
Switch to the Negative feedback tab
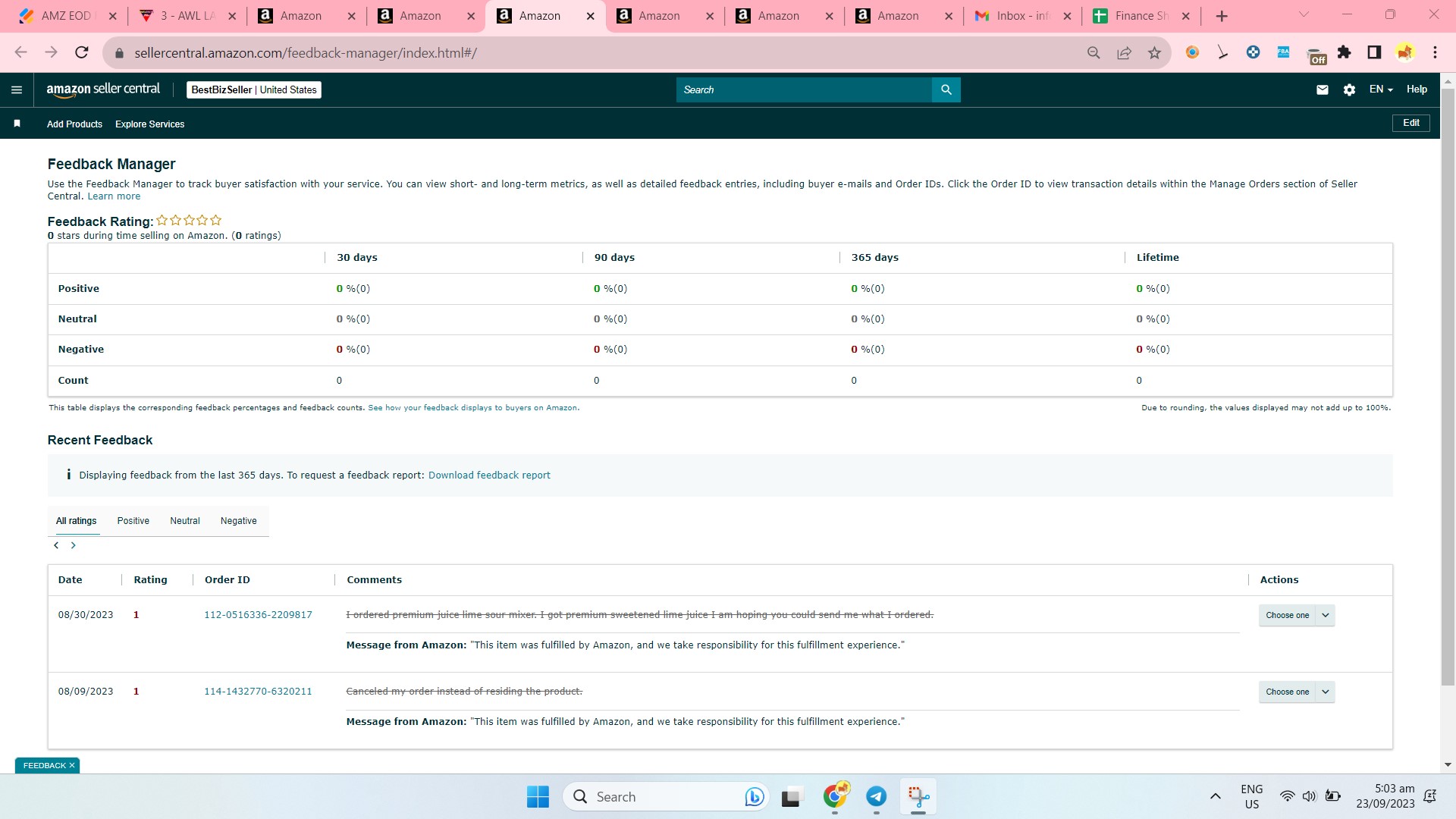(238, 521)
